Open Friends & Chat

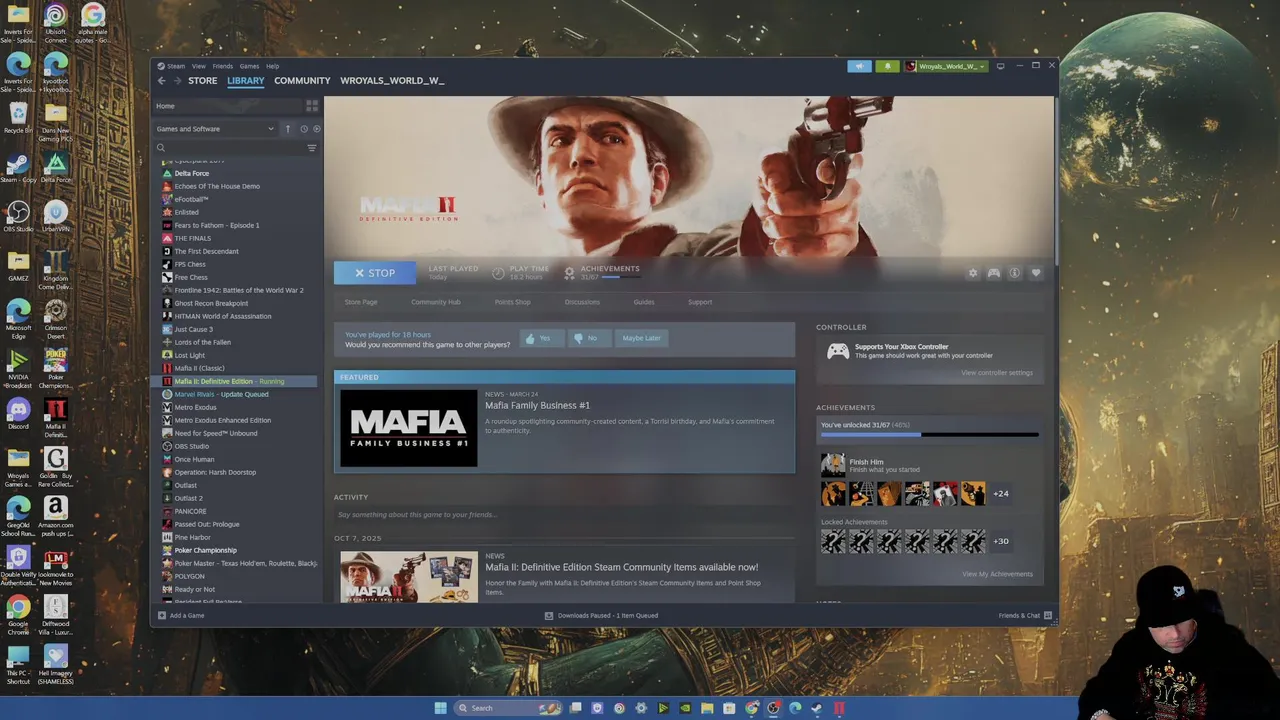(1025, 615)
